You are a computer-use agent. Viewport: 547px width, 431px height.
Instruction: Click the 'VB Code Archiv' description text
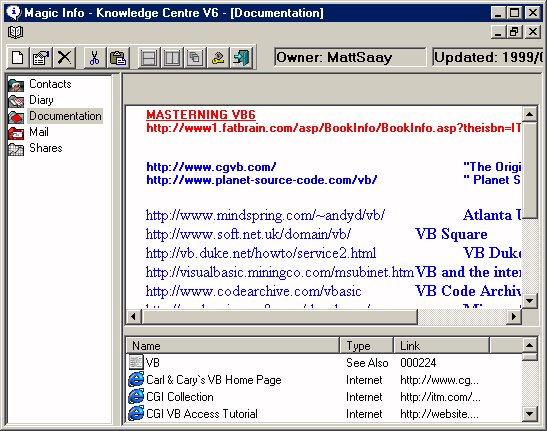pos(468,291)
